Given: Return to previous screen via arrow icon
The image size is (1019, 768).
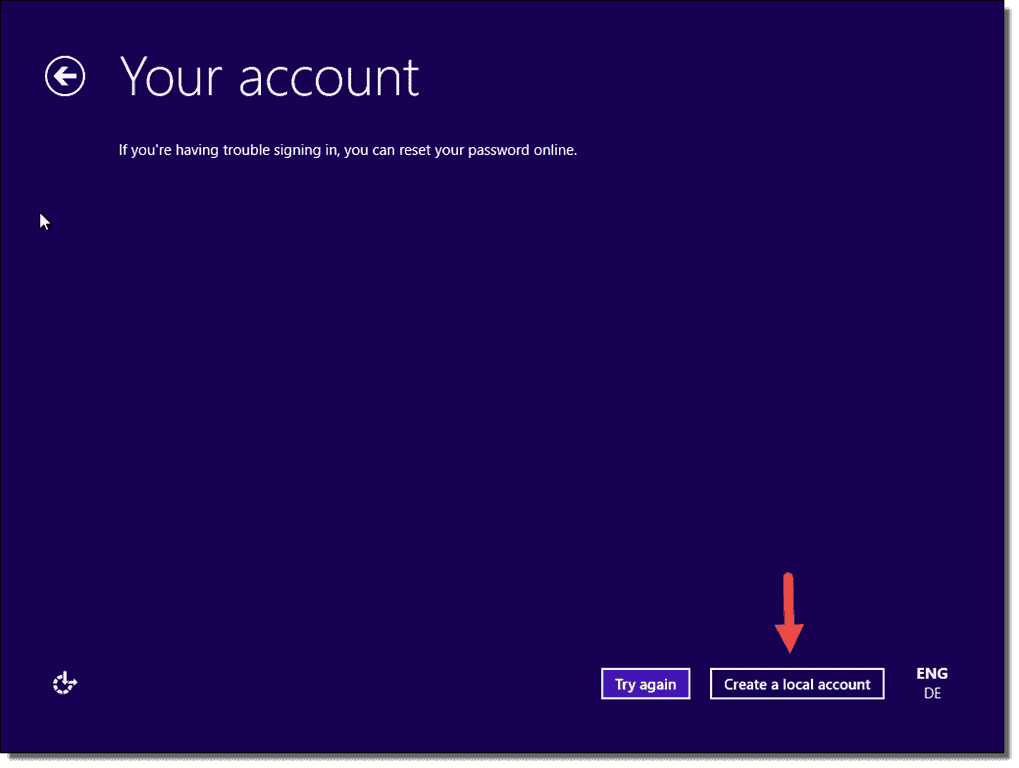Looking at the screenshot, I should (64, 76).
